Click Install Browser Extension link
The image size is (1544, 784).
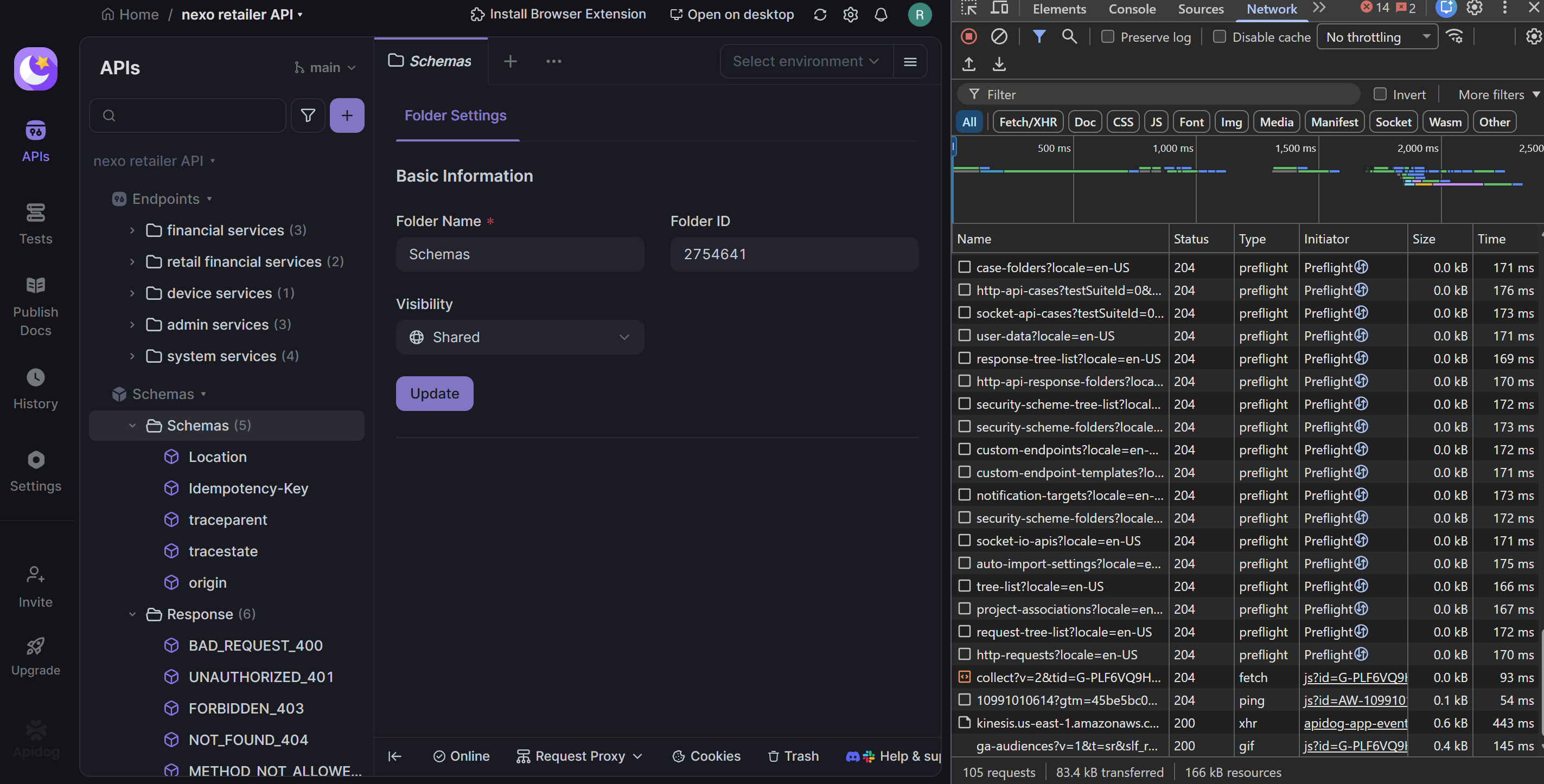click(x=557, y=15)
